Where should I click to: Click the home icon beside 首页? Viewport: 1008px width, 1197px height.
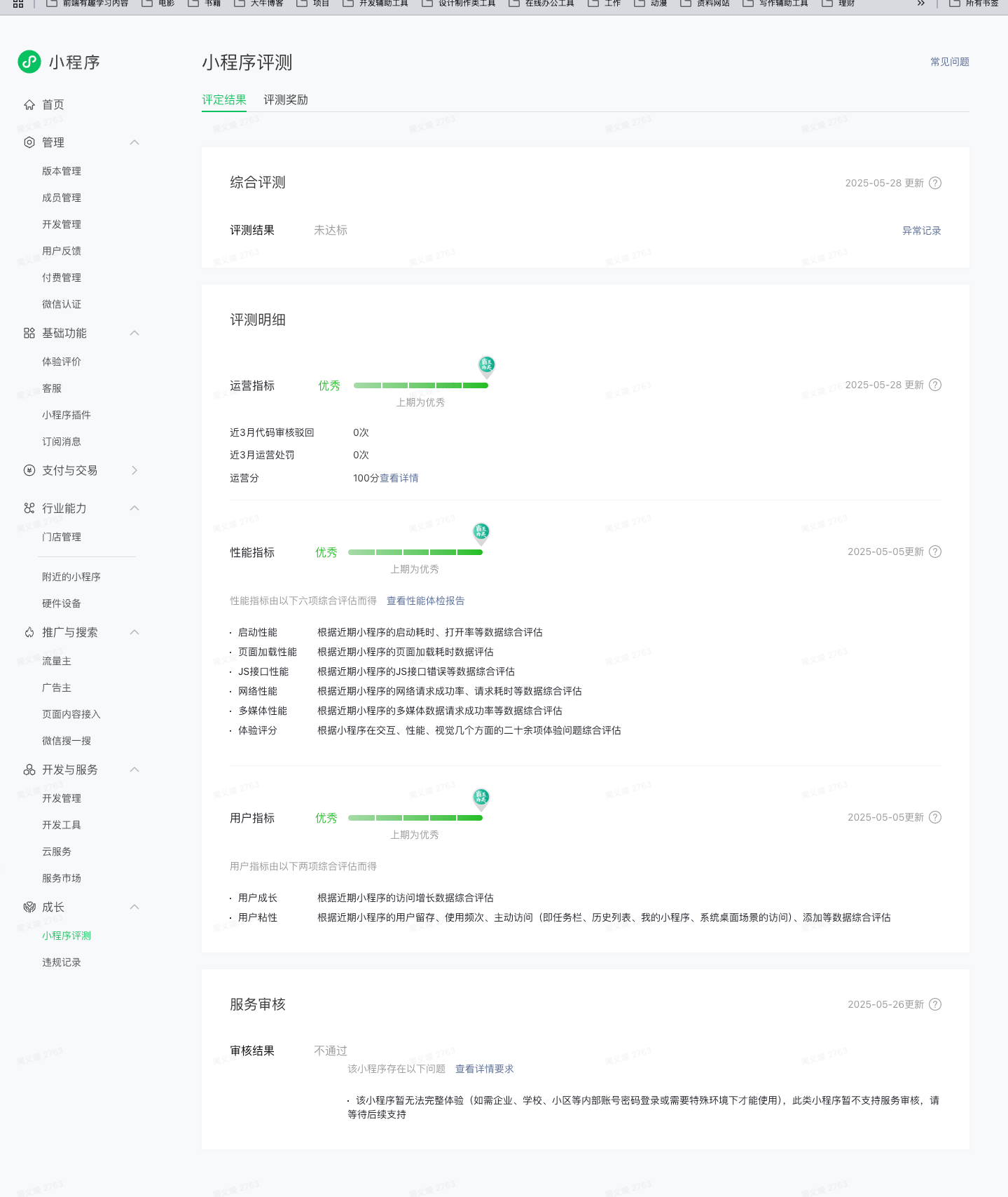[x=29, y=104]
